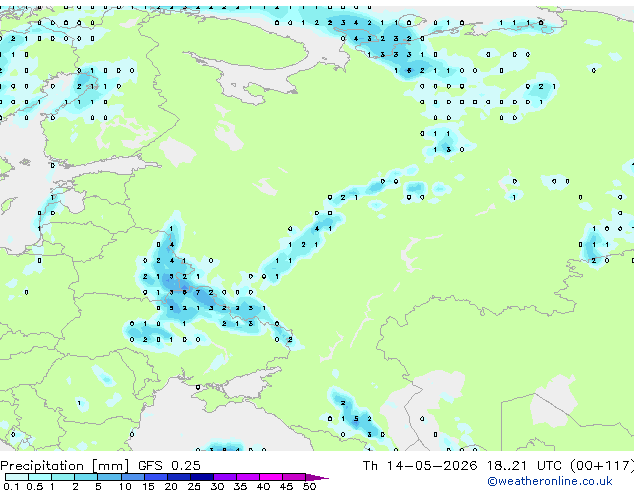Click the legend label '10'
This screenshot has width=634, height=490.
pos(125,486)
